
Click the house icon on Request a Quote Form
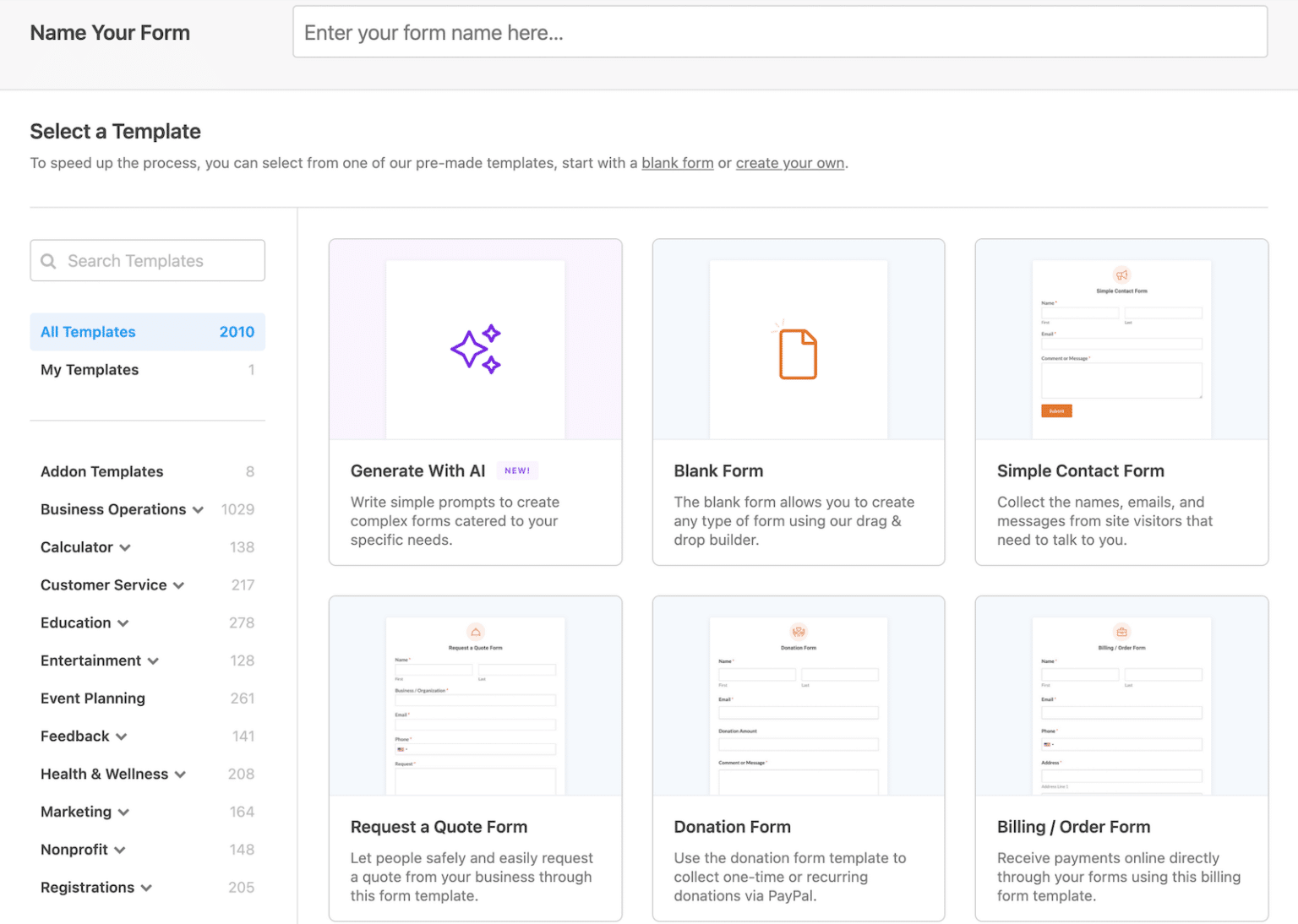(476, 631)
